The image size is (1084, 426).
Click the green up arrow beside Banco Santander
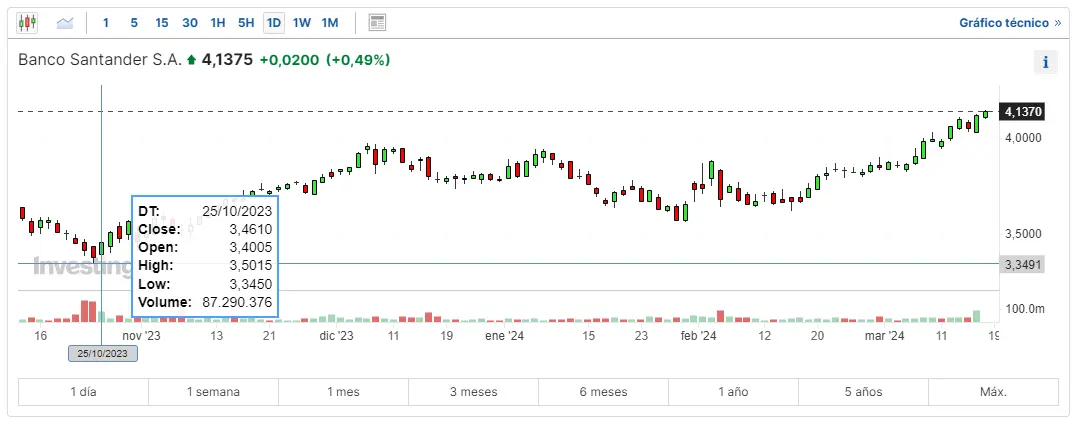pos(192,61)
